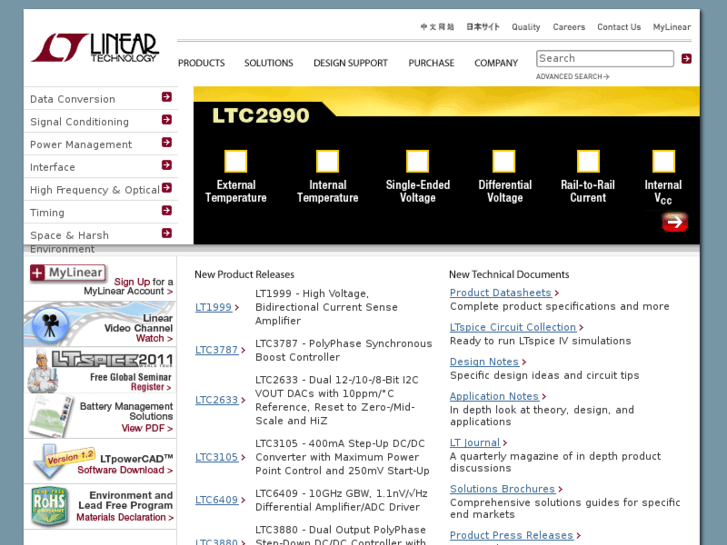The width and height of the screenshot is (727, 545).
Task: Open the LTC2633 product link
Action: (x=217, y=400)
